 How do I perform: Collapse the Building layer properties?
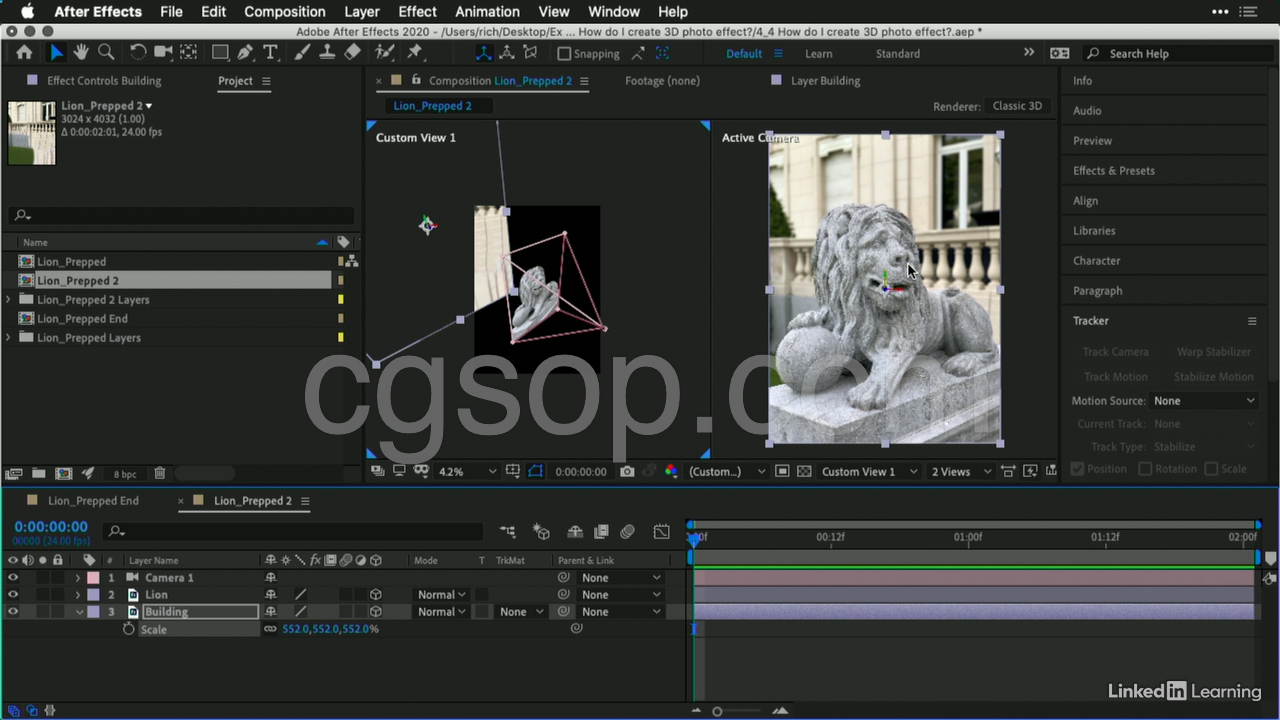click(79, 612)
